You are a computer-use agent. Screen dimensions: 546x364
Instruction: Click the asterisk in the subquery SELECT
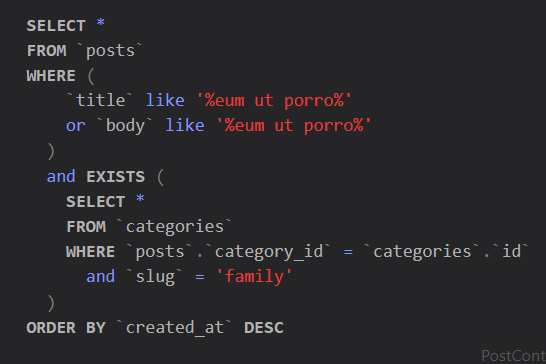click(140, 199)
